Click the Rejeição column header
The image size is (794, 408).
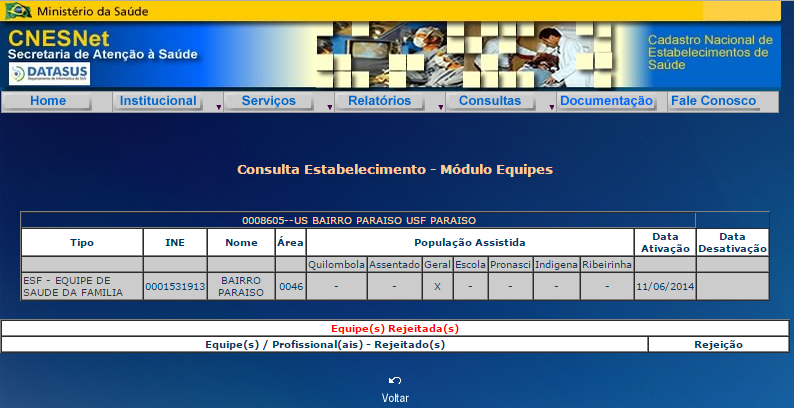[718, 345]
